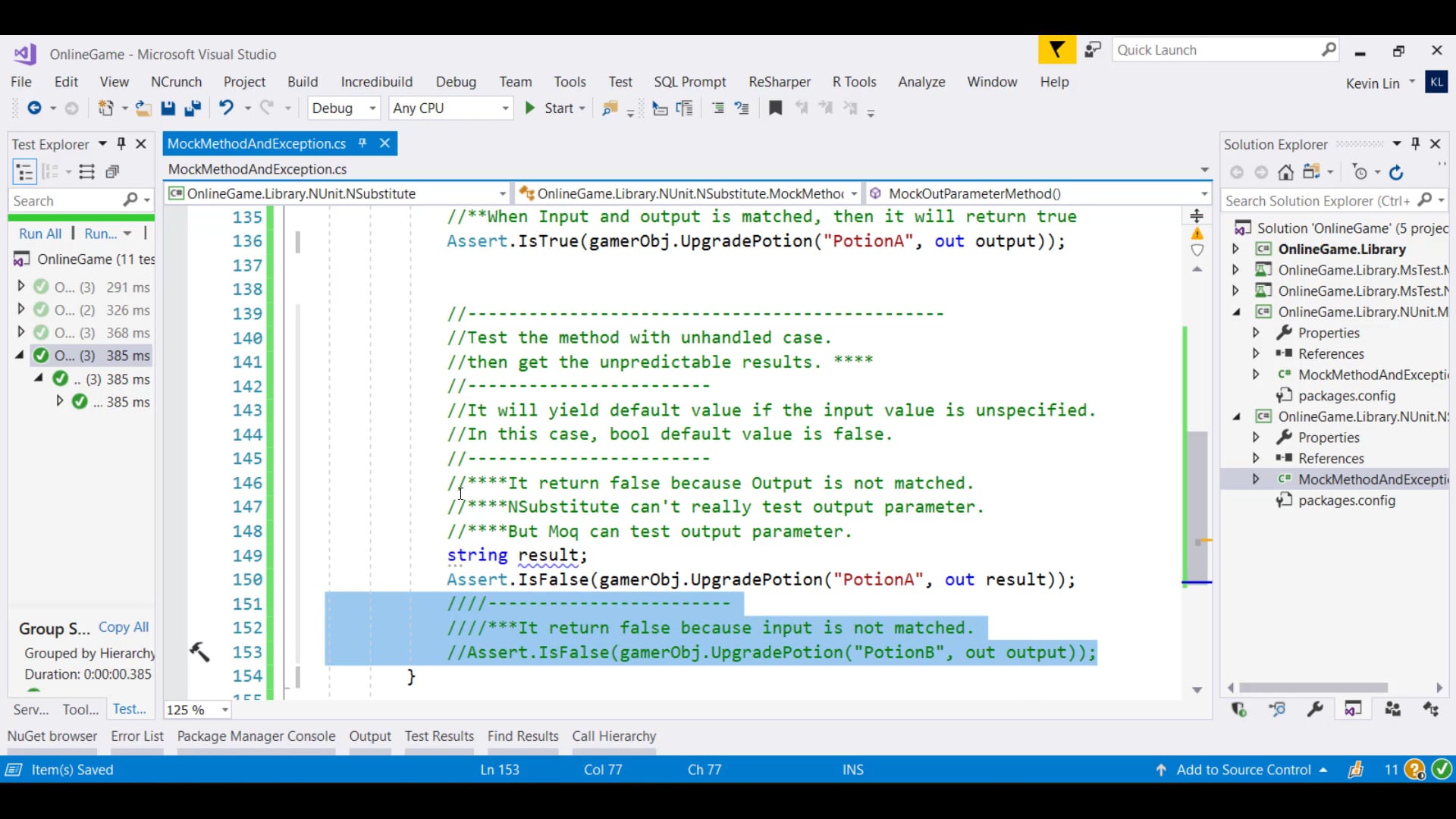Click the Copy All link
The image size is (1456, 819).
(124, 627)
